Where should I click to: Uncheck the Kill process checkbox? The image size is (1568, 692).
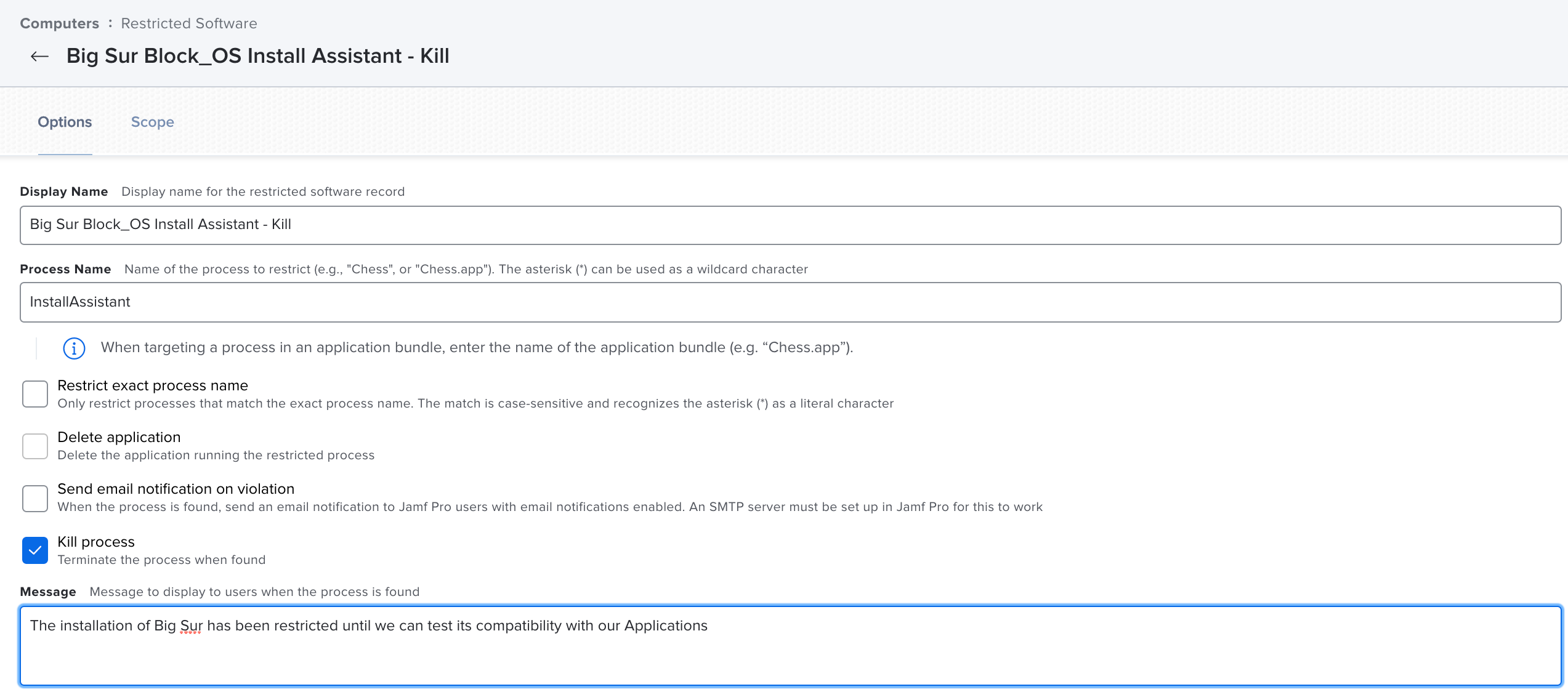pos(35,550)
